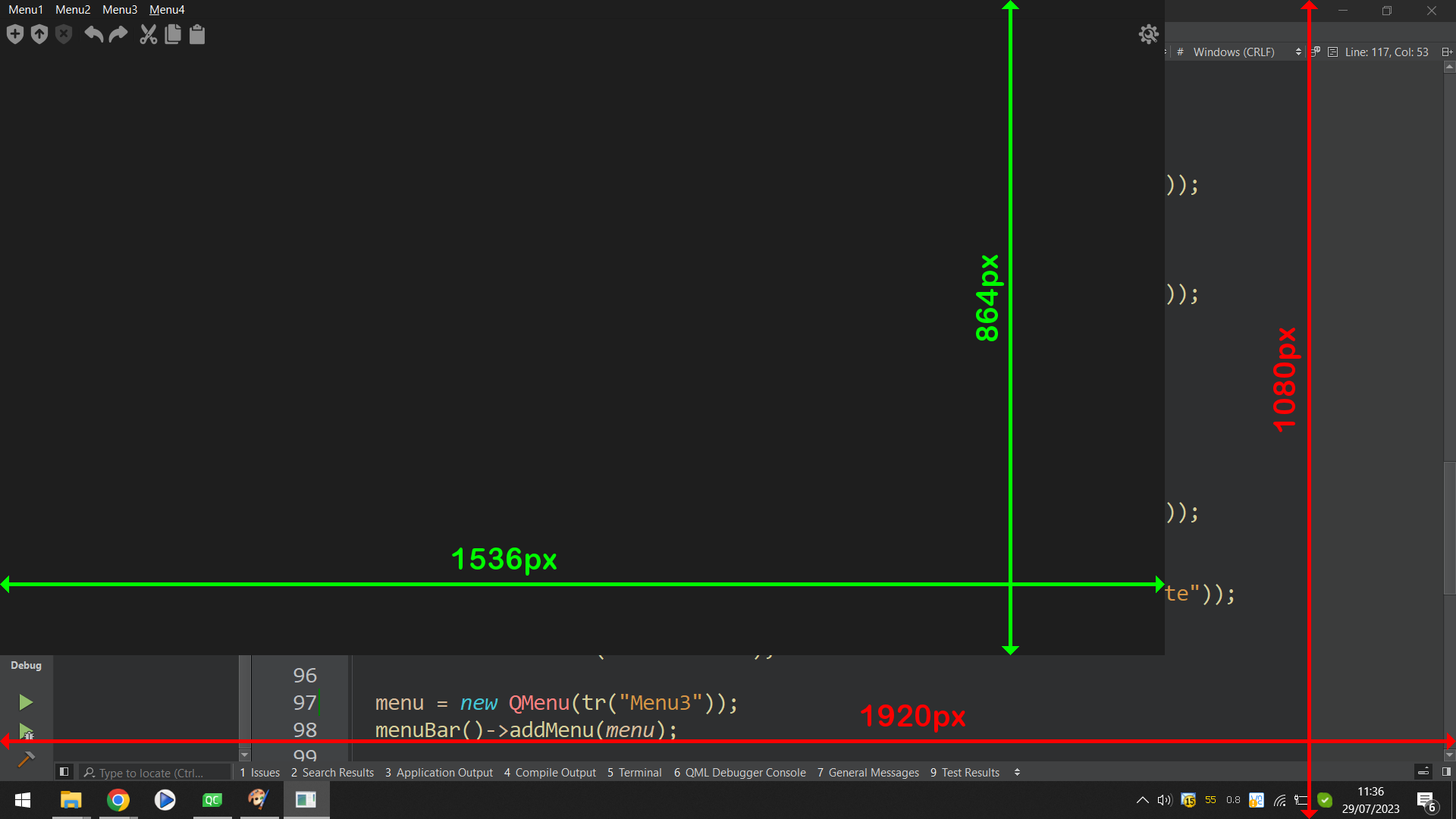Run the project with green play button

click(x=26, y=702)
